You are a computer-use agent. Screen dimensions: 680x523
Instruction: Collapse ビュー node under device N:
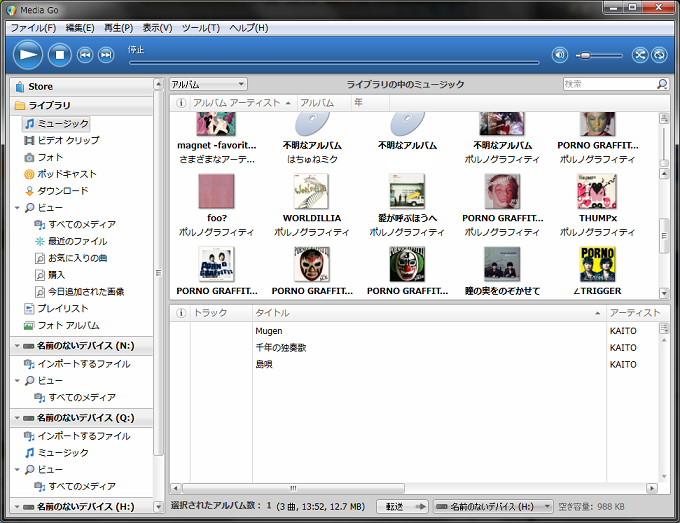(17, 381)
